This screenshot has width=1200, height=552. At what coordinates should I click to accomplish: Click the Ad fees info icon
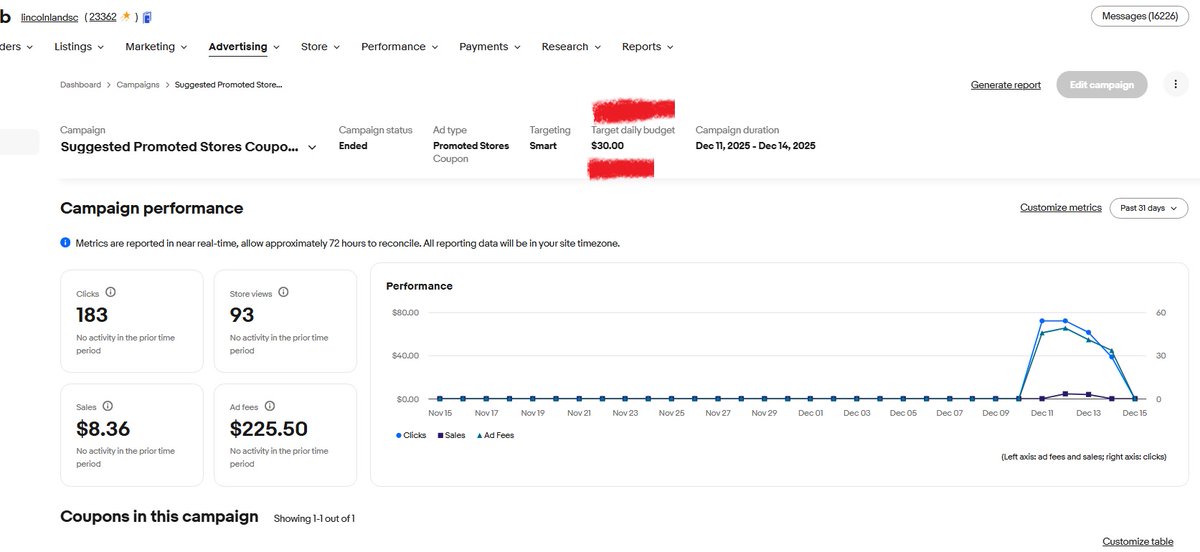(270, 406)
